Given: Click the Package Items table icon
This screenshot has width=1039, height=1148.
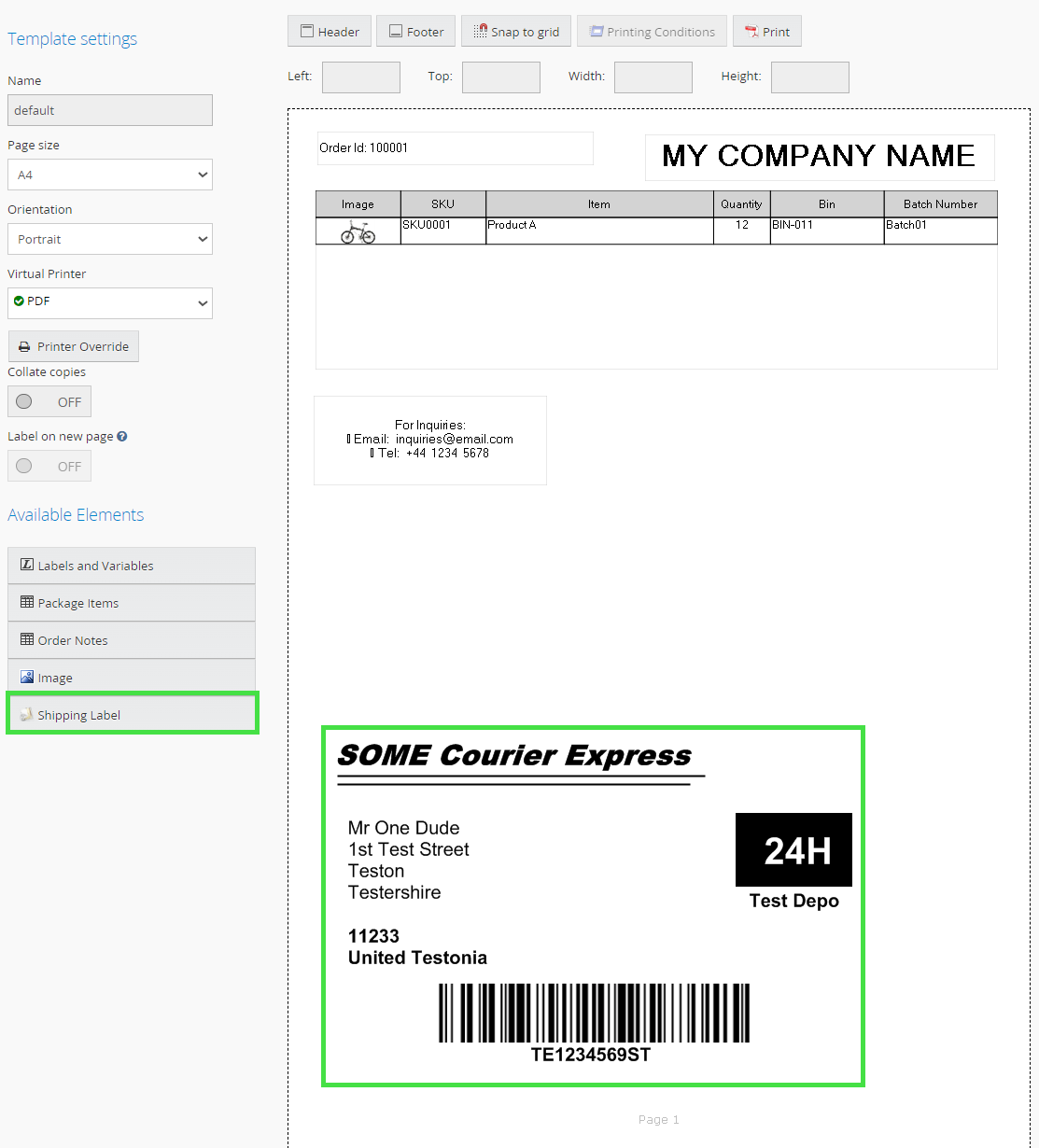Looking at the screenshot, I should click(x=27, y=603).
